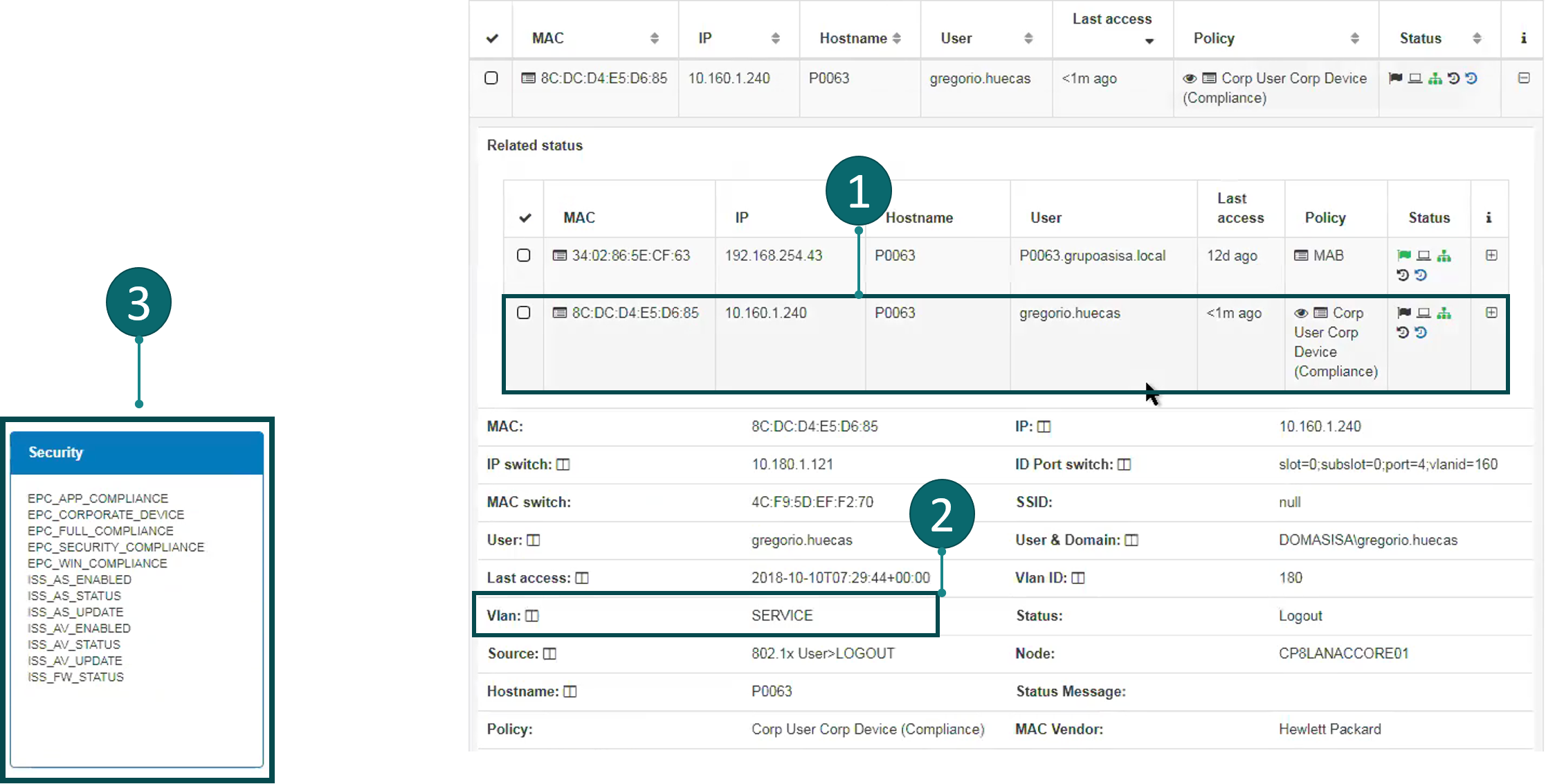This screenshot has width=1546, height=784.
Task: Click the black flag icon in the gregorio.huecas related row
Action: click(x=1403, y=313)
